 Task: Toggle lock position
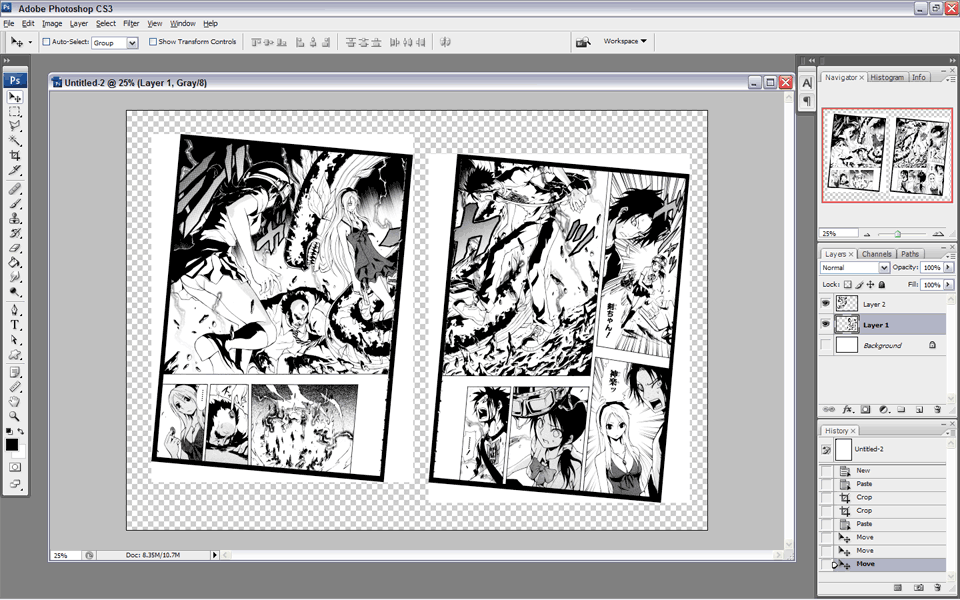click(x=871, y=285)
